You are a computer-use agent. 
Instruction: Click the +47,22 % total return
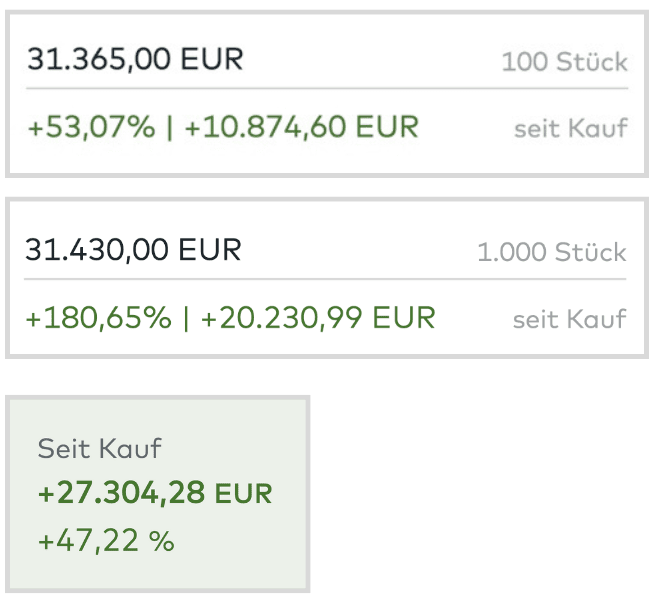coord(106,541)
